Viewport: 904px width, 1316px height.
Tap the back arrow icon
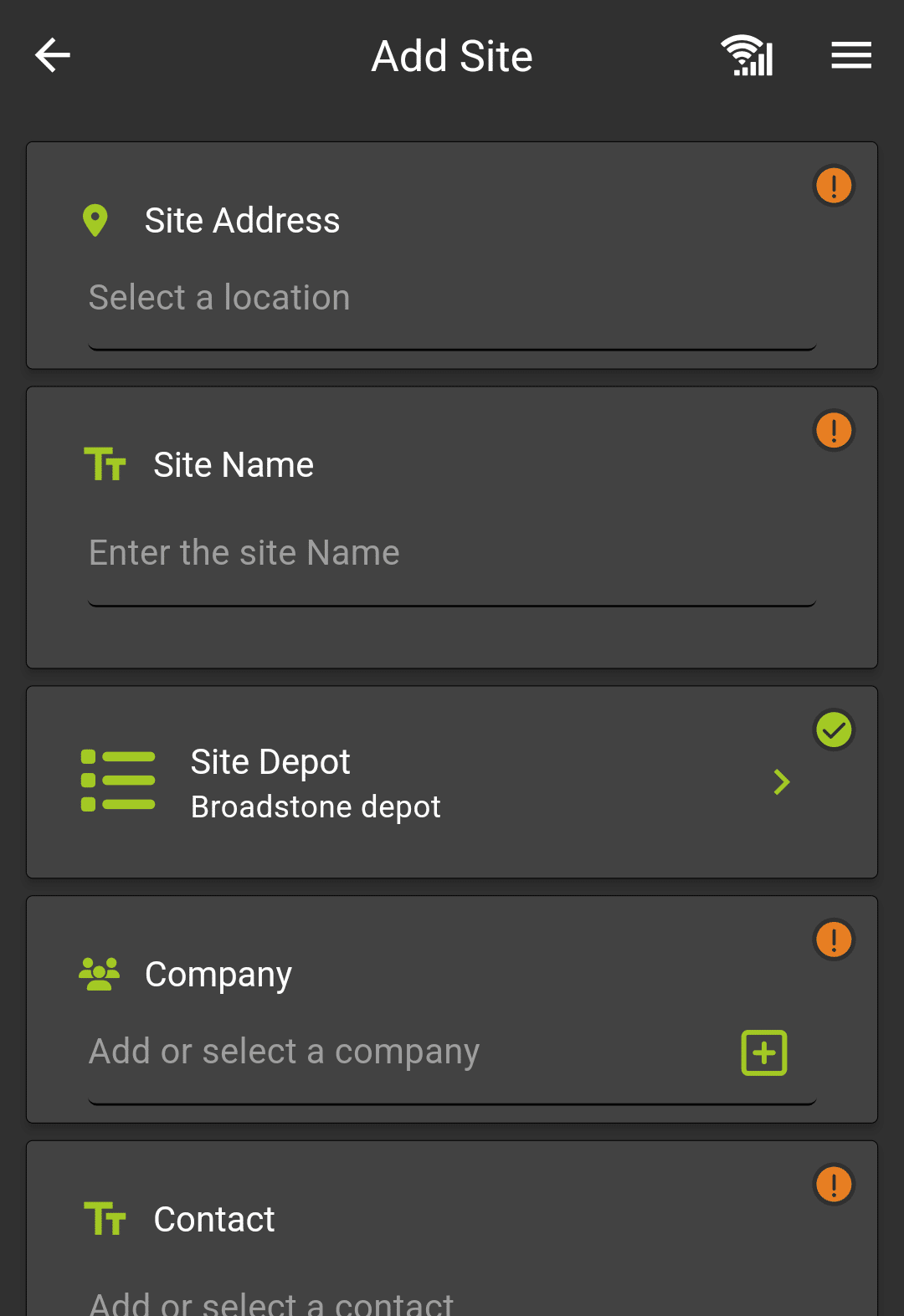(52, 56)
